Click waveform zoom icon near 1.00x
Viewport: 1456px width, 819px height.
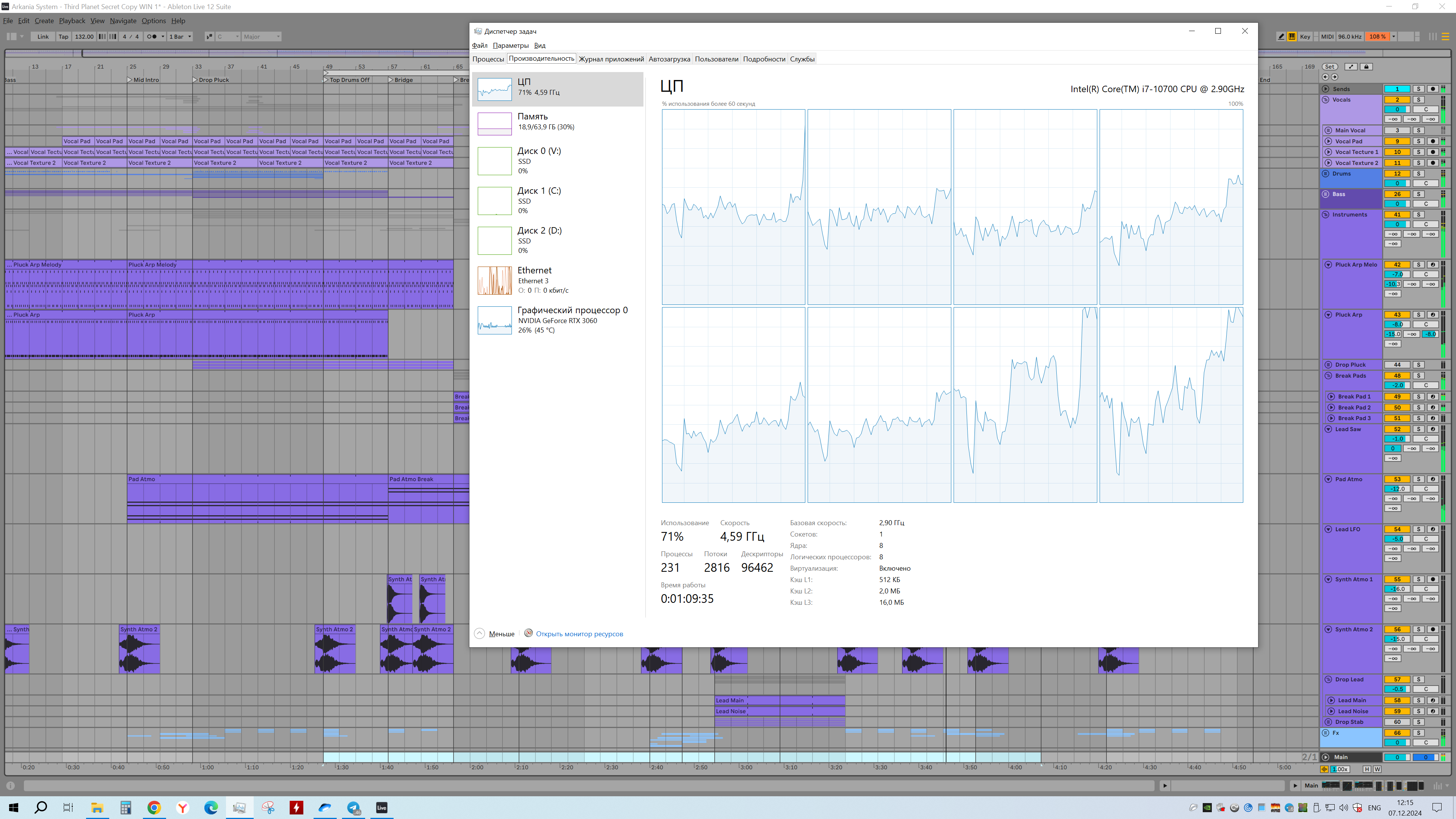point(1324,769)
